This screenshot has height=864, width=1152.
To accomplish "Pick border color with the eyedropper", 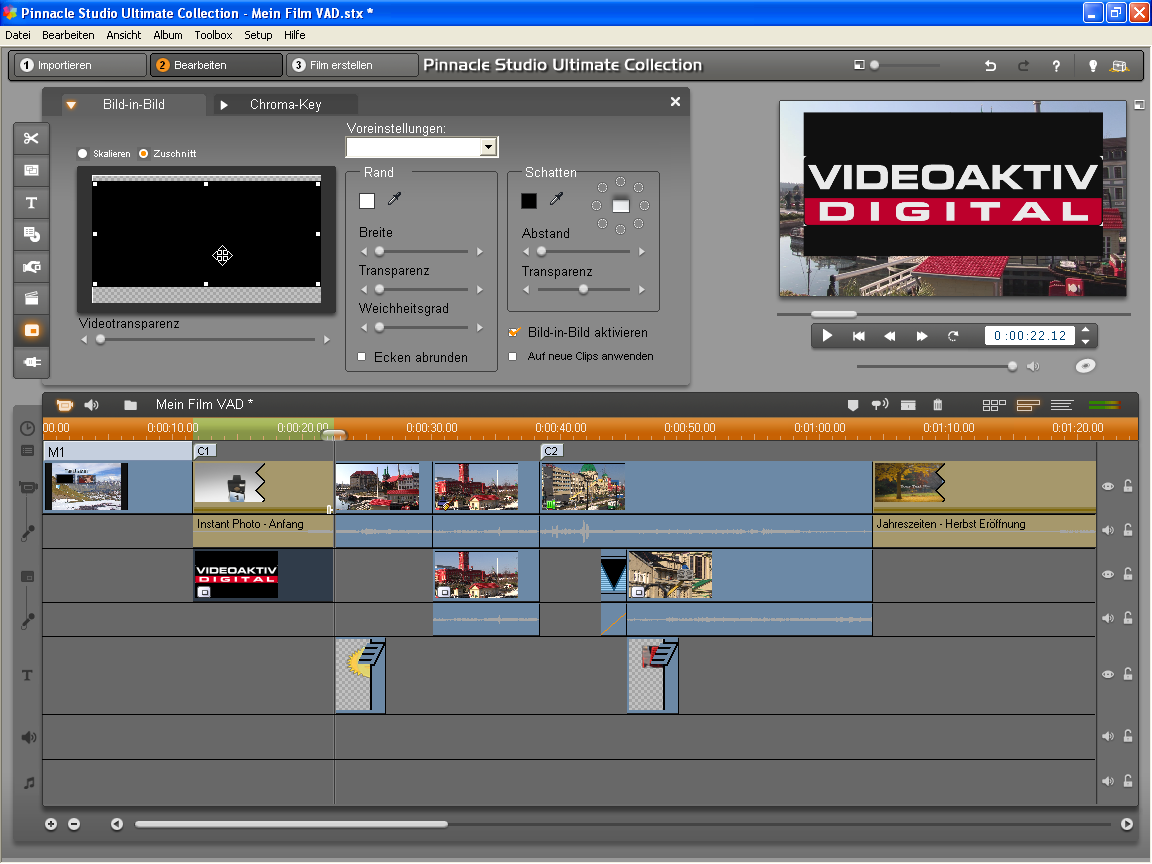I will pos(395,199).
